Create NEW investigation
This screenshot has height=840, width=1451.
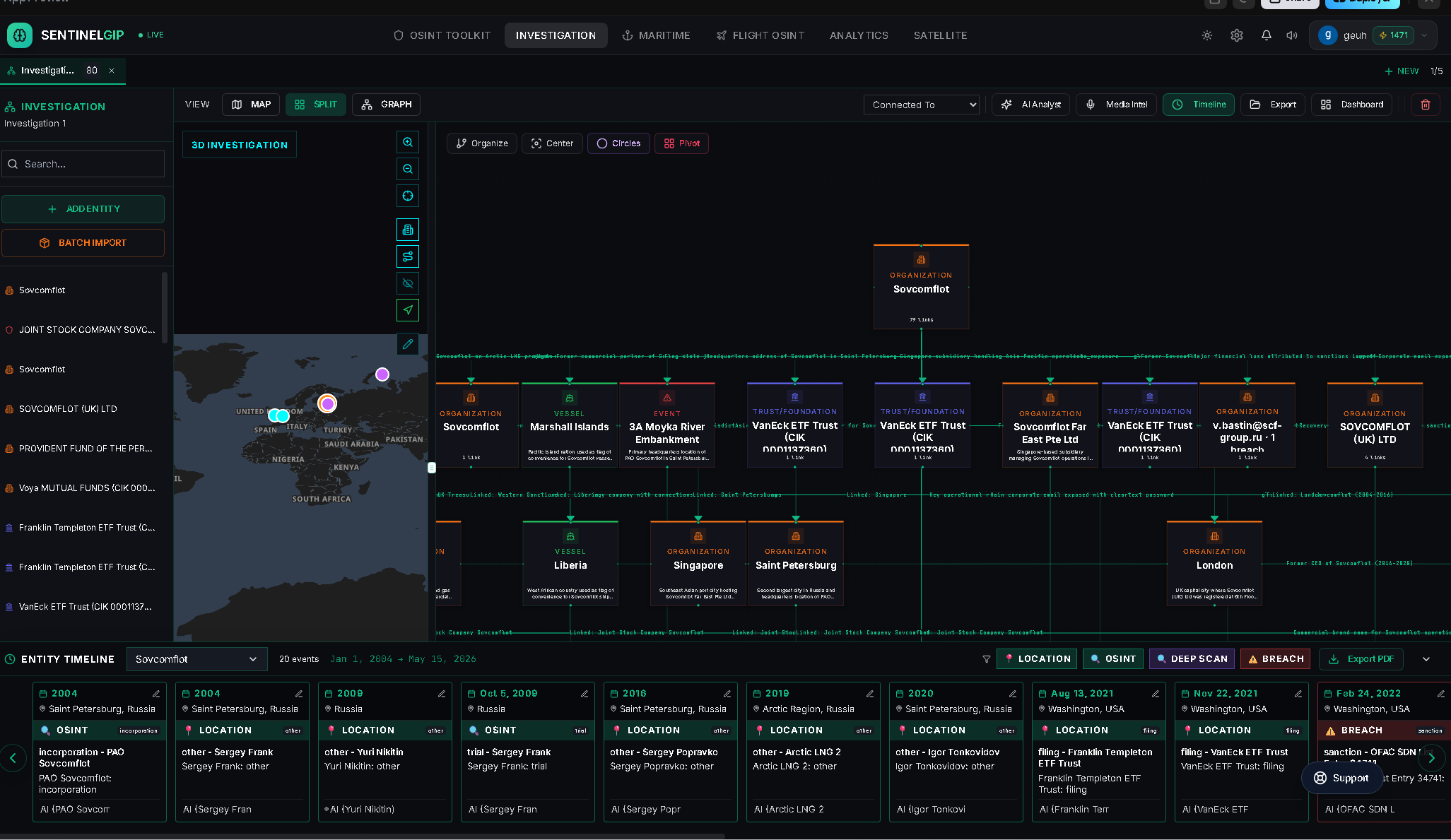(x=1402, y=71)
